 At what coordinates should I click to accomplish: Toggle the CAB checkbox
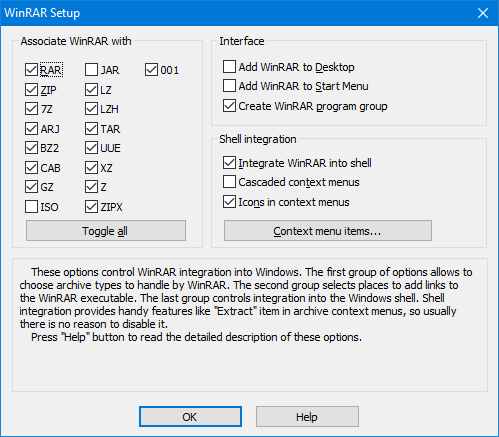tap(31, 168)
